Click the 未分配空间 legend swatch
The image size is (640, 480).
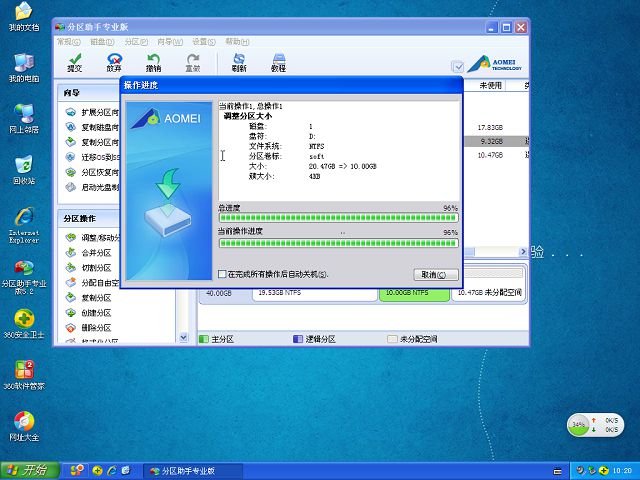coord(392,339)
